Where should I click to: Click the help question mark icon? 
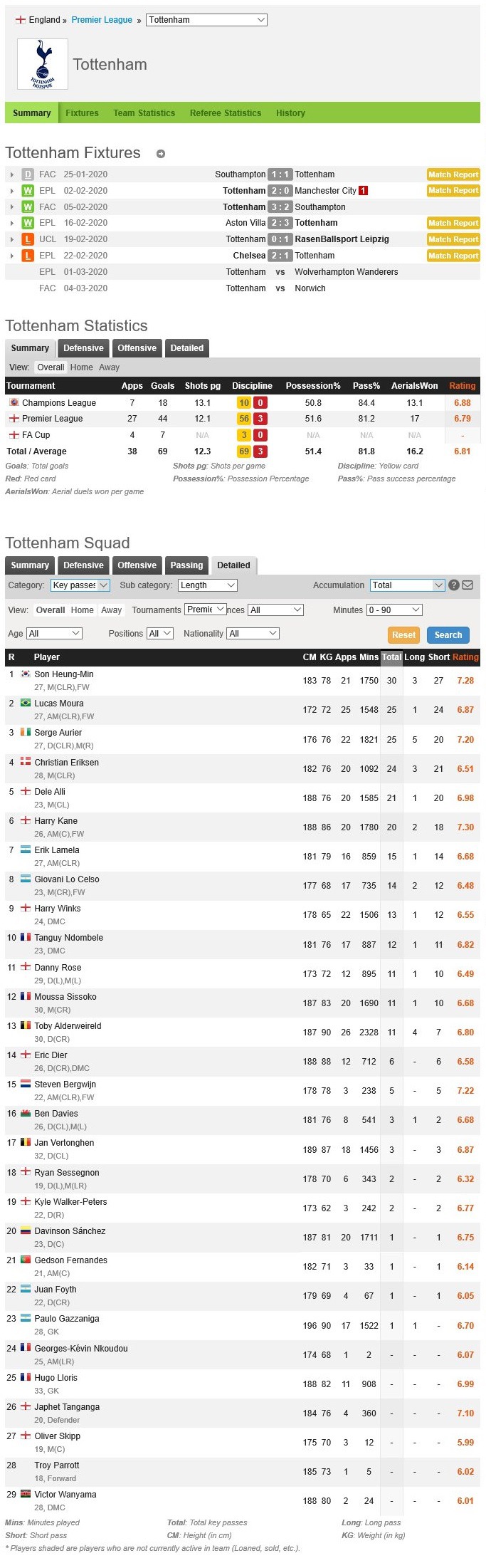(x=454, y=585)
